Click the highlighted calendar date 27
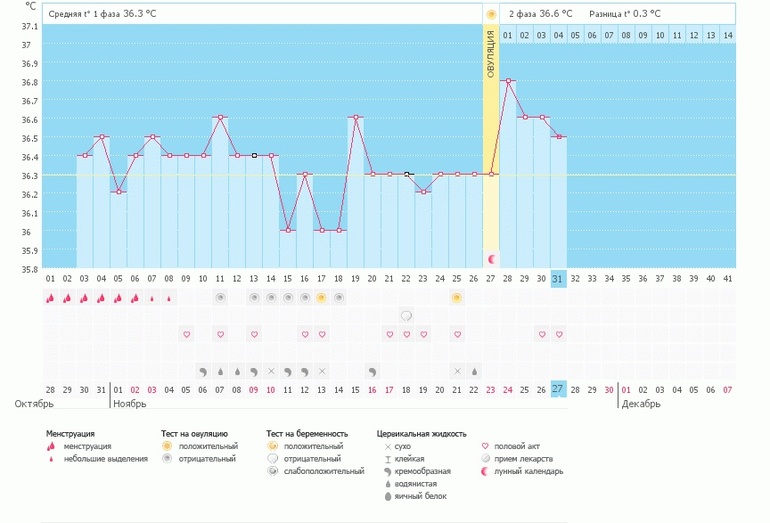 [559, 389]
